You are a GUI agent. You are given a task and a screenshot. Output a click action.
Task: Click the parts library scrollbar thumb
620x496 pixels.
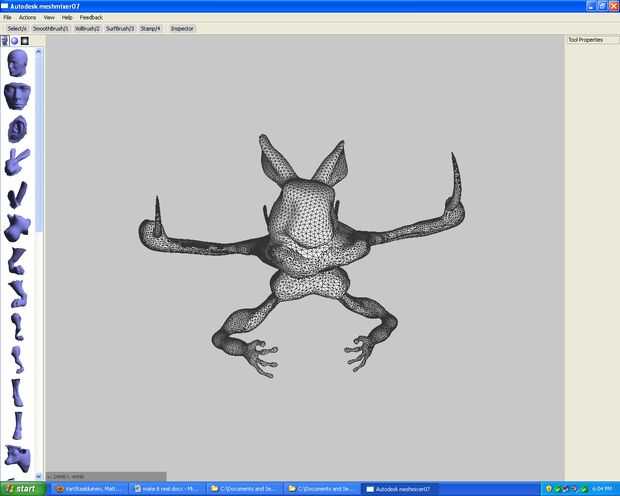(x=38, y=143)
